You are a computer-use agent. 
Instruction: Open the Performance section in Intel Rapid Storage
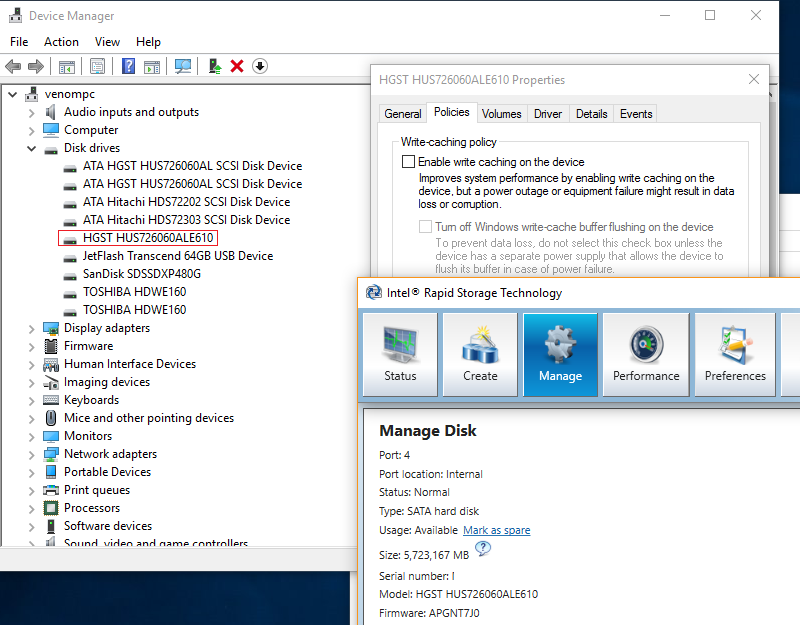pyautogui.click(x=646, y=355)
